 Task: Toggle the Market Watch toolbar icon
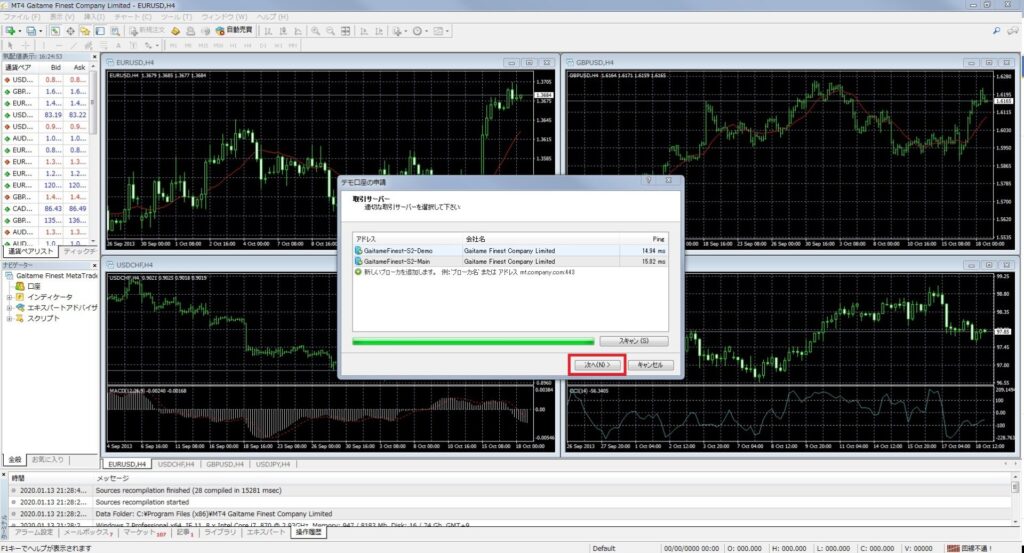[x=55, y=31]
